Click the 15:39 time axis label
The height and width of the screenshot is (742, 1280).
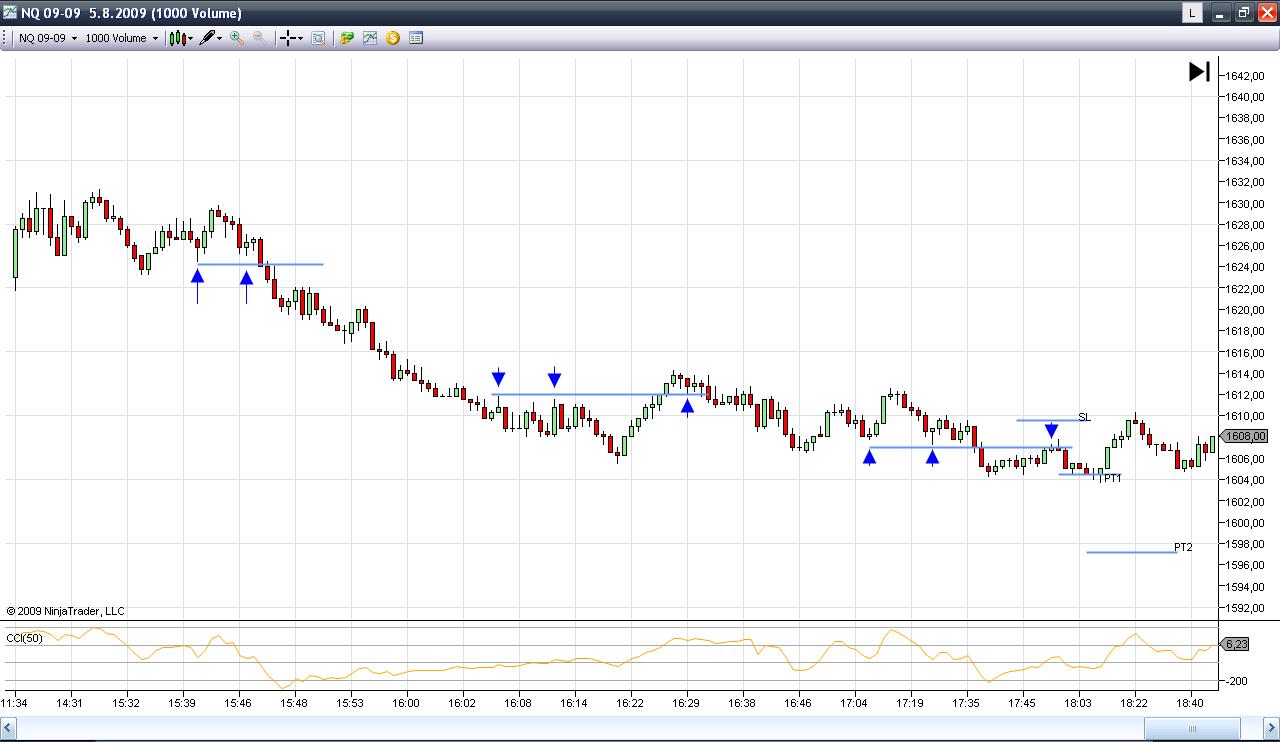[x=182, y=704]
